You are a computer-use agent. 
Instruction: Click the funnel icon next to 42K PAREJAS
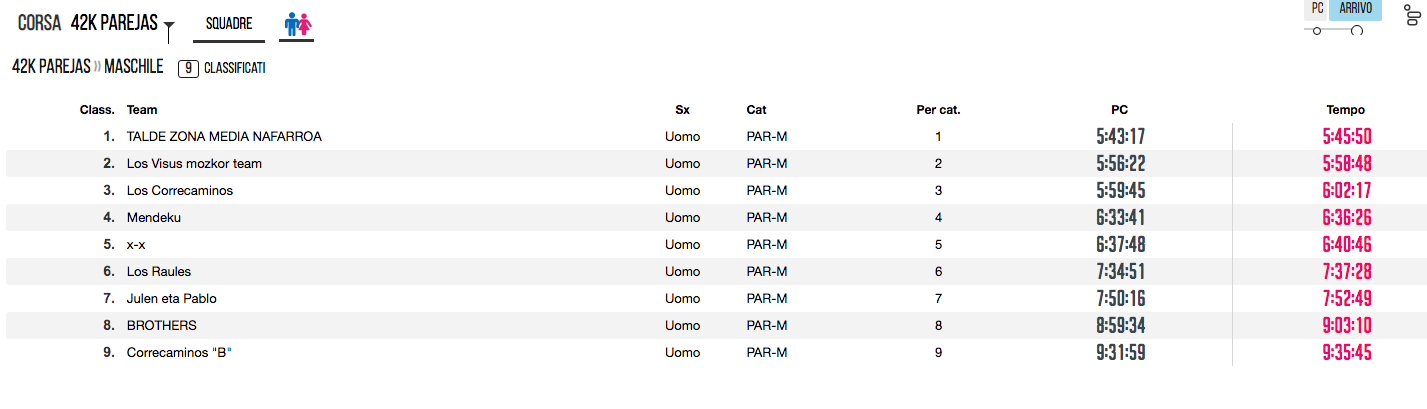(x=169, y=30)
